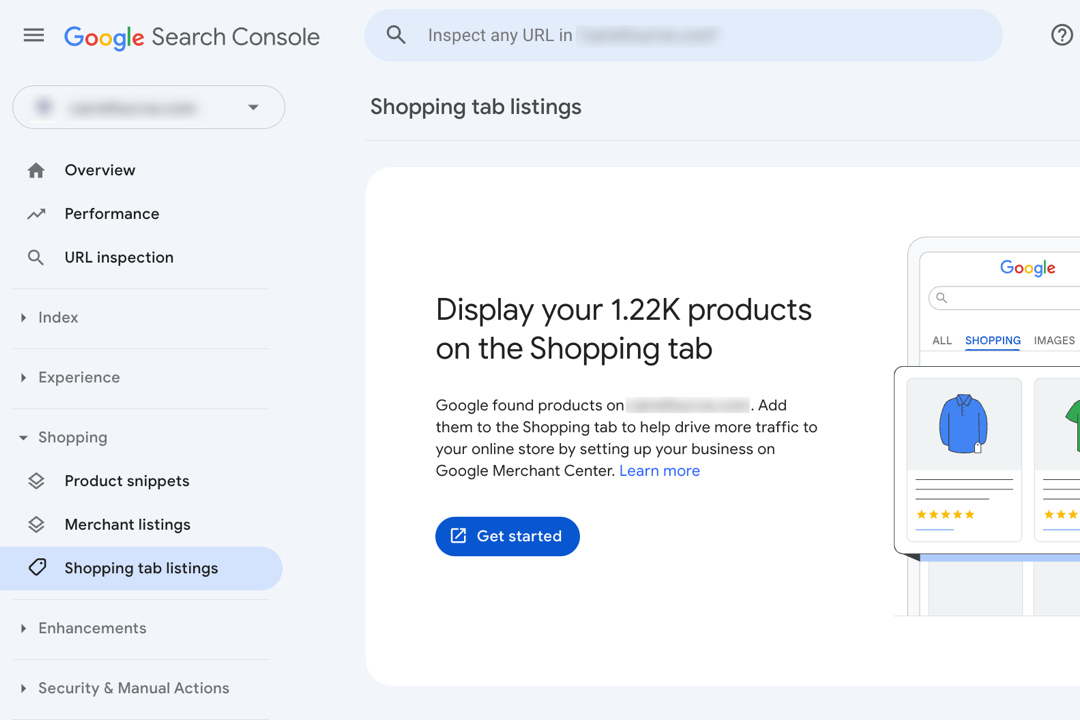
Task: Click the help question mark icon
Action: [x=1061, y=35]
